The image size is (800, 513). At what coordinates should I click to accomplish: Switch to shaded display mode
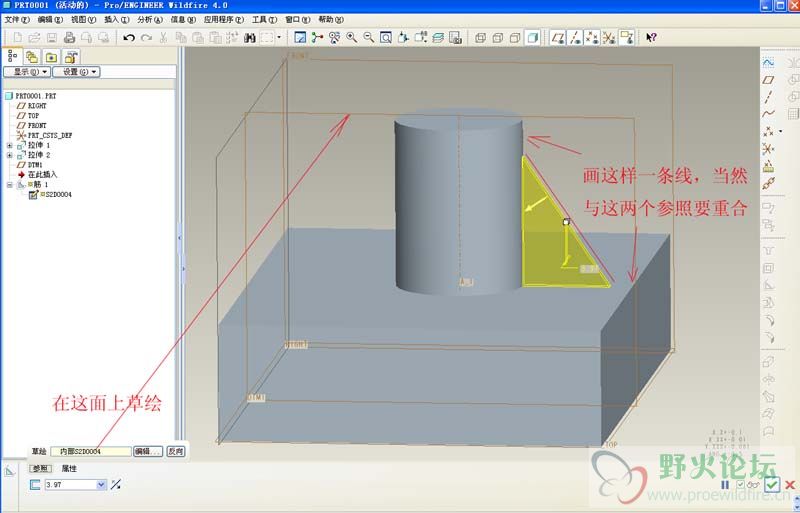point(532,37)
